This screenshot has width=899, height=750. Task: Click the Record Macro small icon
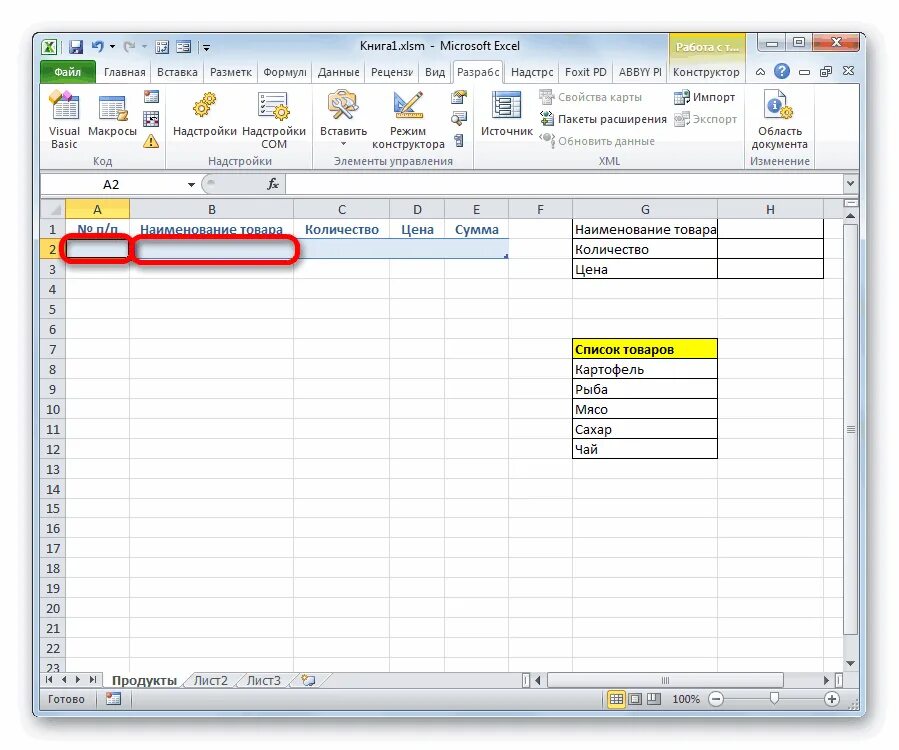[x=151, y=97]
